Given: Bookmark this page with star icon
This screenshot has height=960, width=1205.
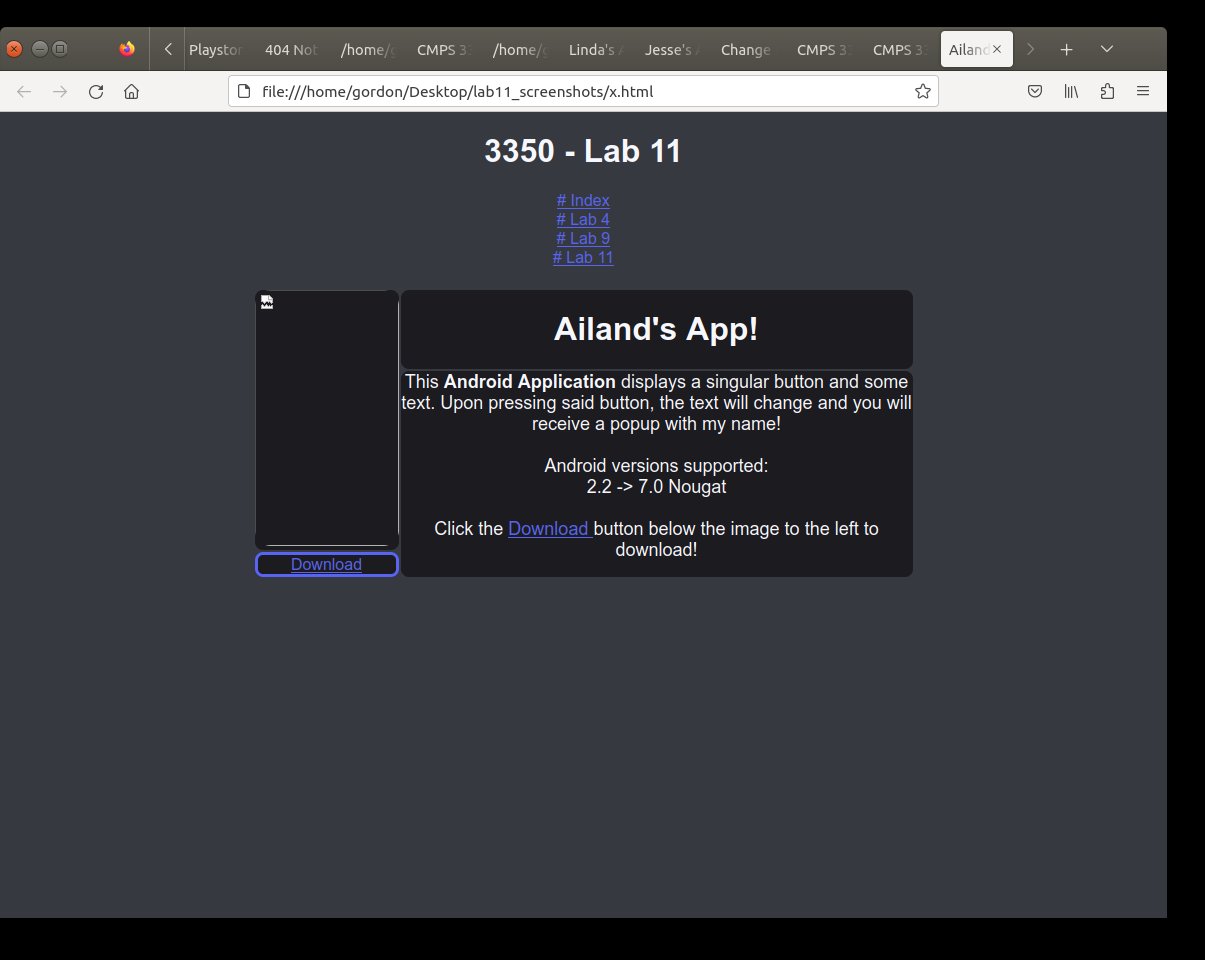Looking at the screenshot, I should (x=922, y=92).
